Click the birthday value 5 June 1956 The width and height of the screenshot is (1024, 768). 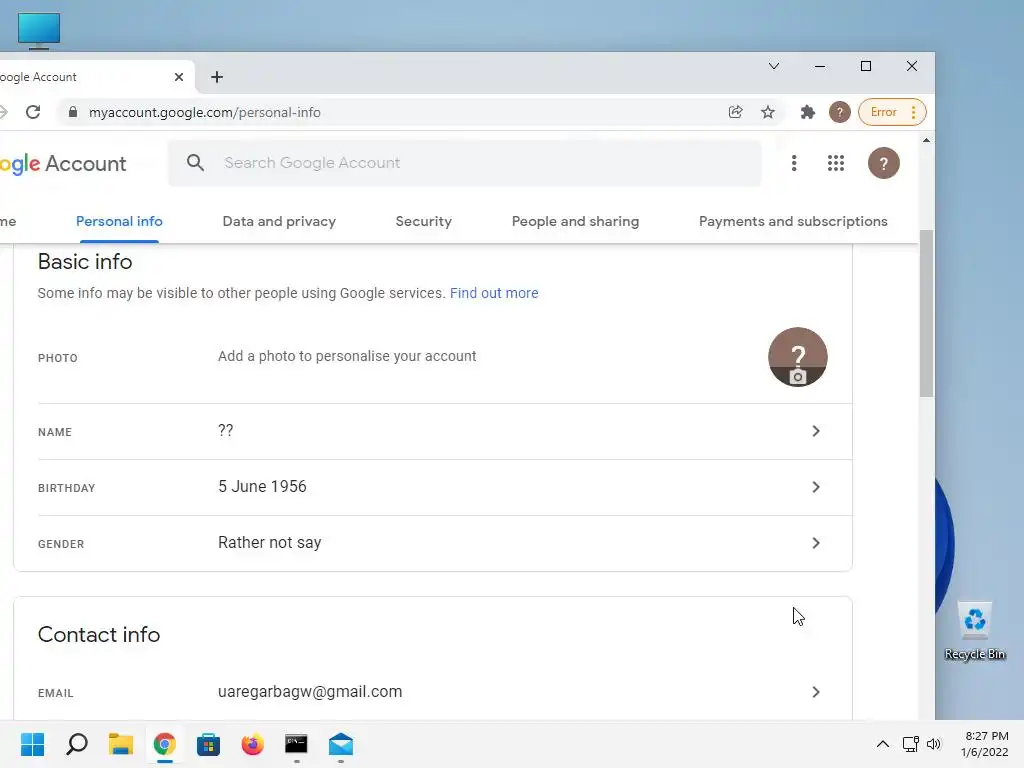(x=262, y=487)
